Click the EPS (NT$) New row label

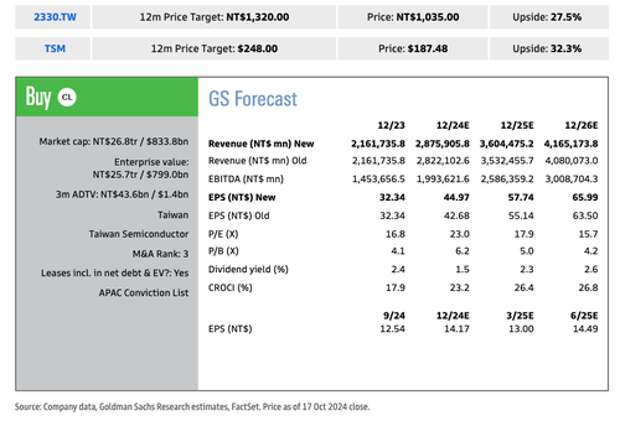pos(244,199)
